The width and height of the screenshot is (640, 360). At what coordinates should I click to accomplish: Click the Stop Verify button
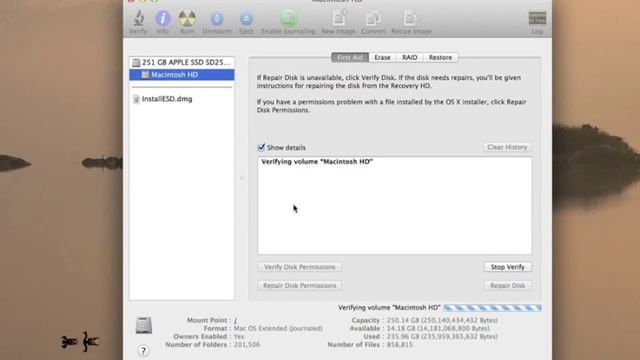pos(507,267)
